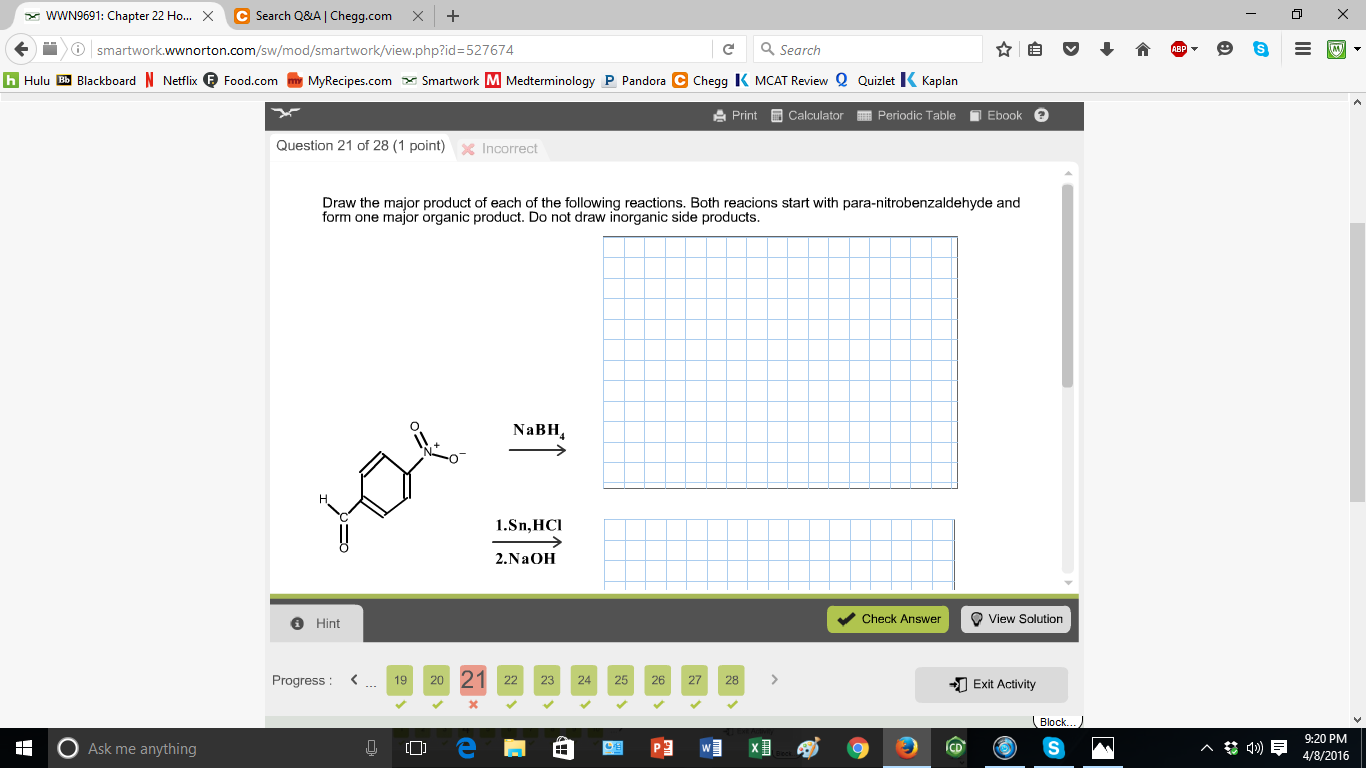Go to previous questions in Progress
The image size is (1366, 768).
(x=353, y=680)
